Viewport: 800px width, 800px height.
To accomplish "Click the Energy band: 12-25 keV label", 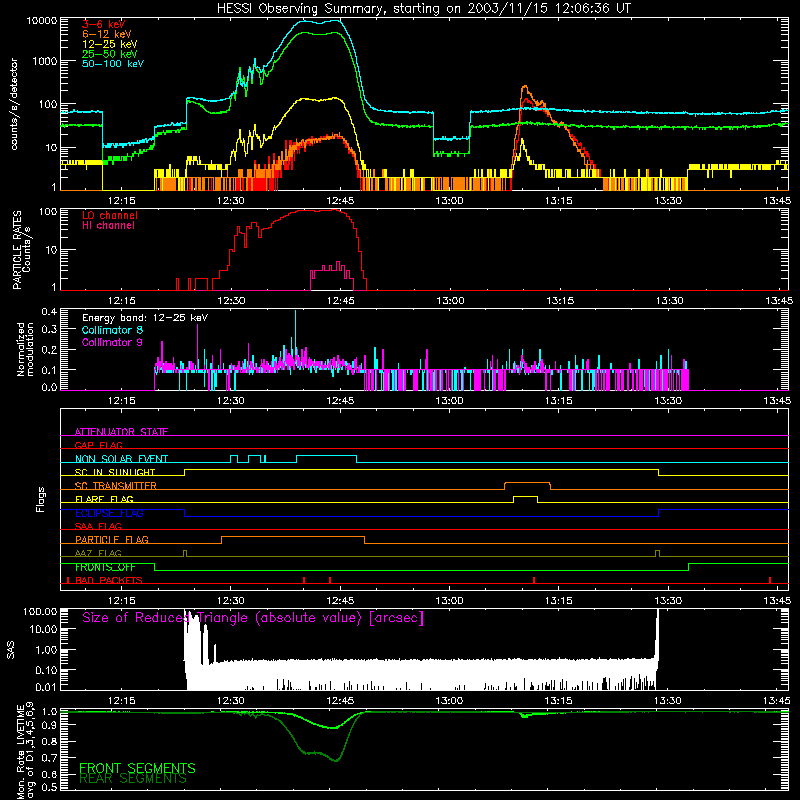I will point(145,318).
